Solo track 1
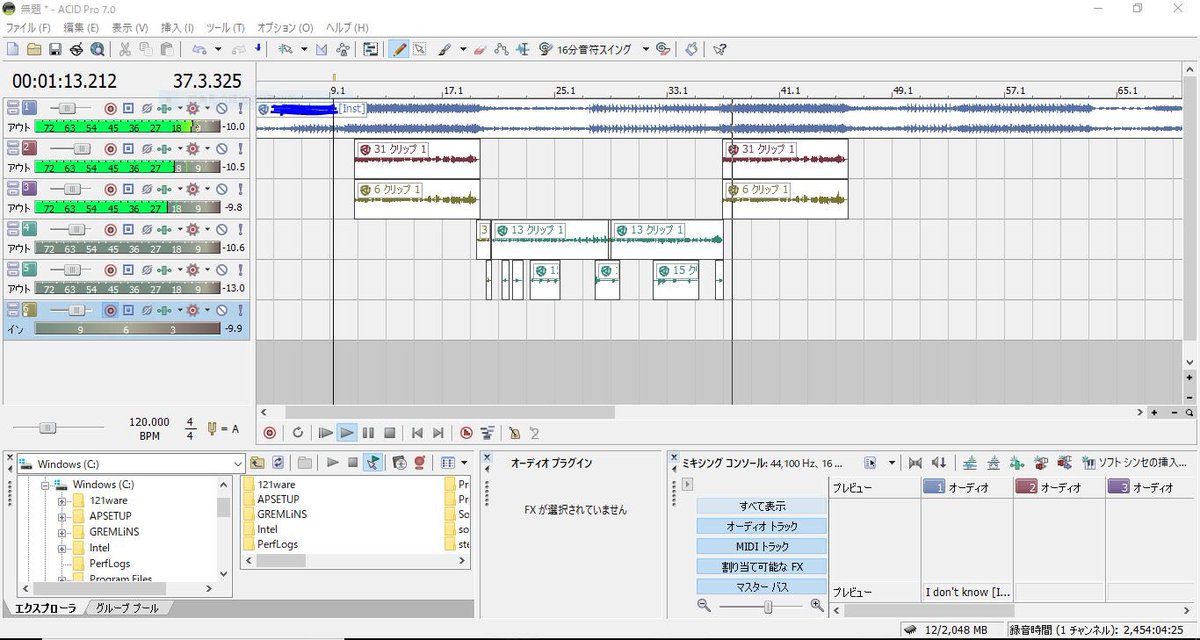Screen dimensions: 1200x640 click(240, 108)
